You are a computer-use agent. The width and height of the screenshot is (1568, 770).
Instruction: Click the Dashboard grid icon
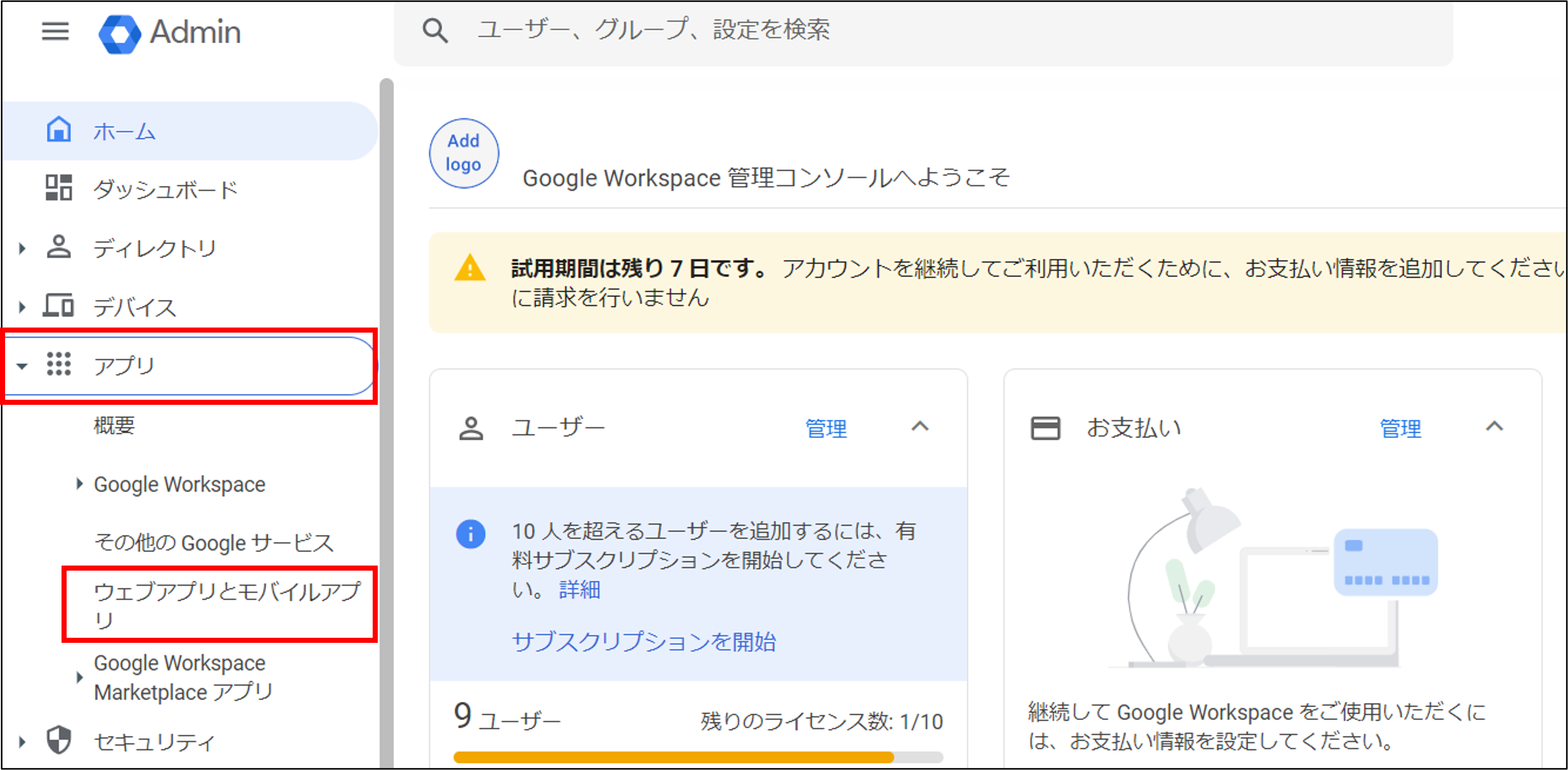click(59, 188)
